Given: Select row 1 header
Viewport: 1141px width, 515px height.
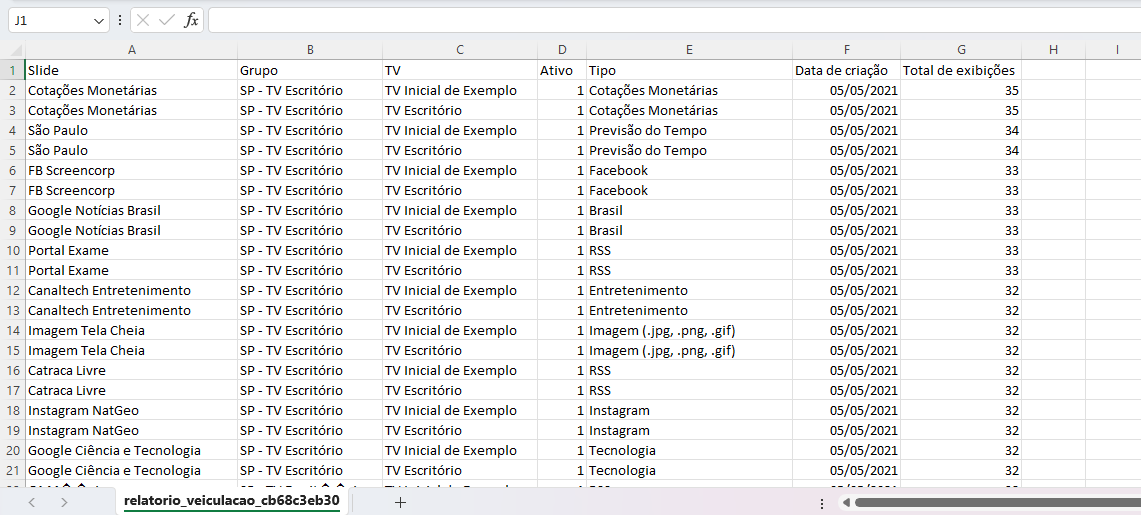Looking at the screenshot, I should (x=12, y=71).
